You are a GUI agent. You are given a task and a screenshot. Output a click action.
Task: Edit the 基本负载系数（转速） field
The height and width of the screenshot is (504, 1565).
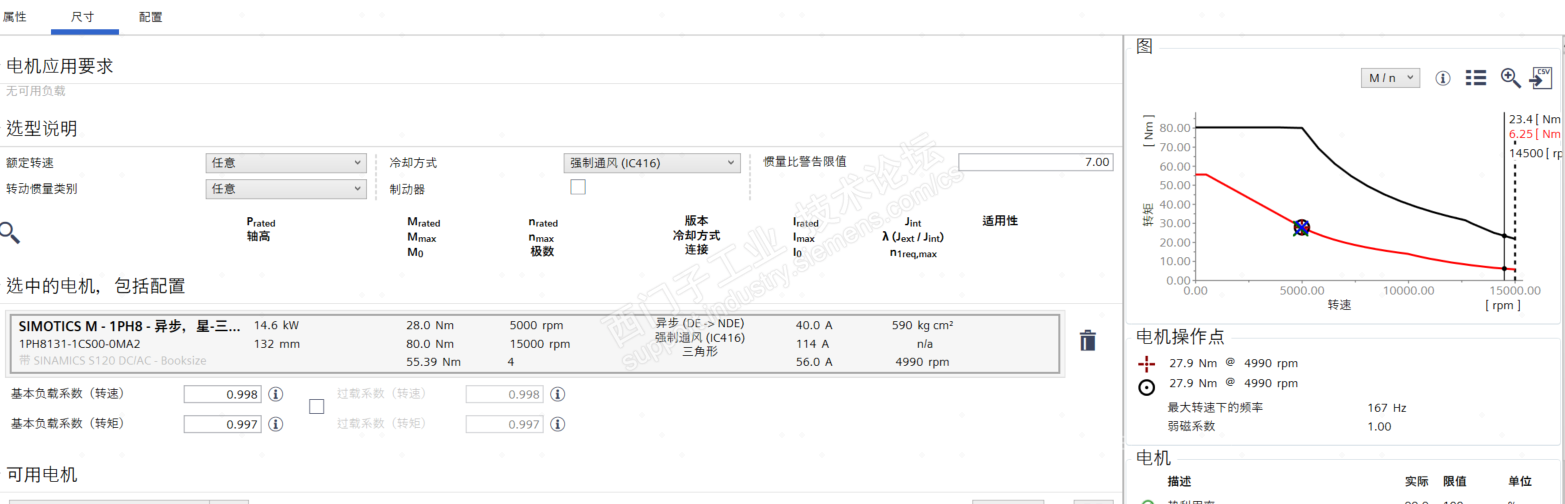pos(222,394)
